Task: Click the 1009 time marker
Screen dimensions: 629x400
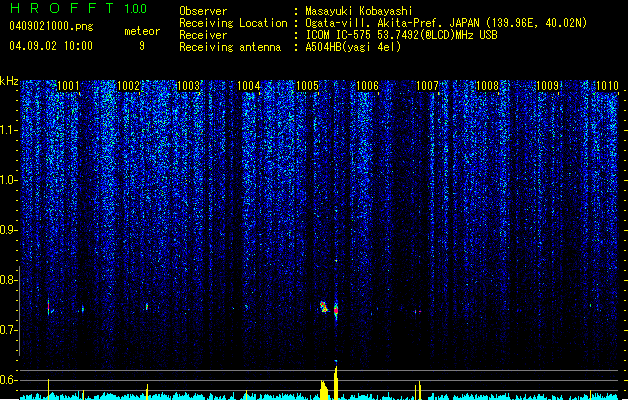Action: [547, 86]
